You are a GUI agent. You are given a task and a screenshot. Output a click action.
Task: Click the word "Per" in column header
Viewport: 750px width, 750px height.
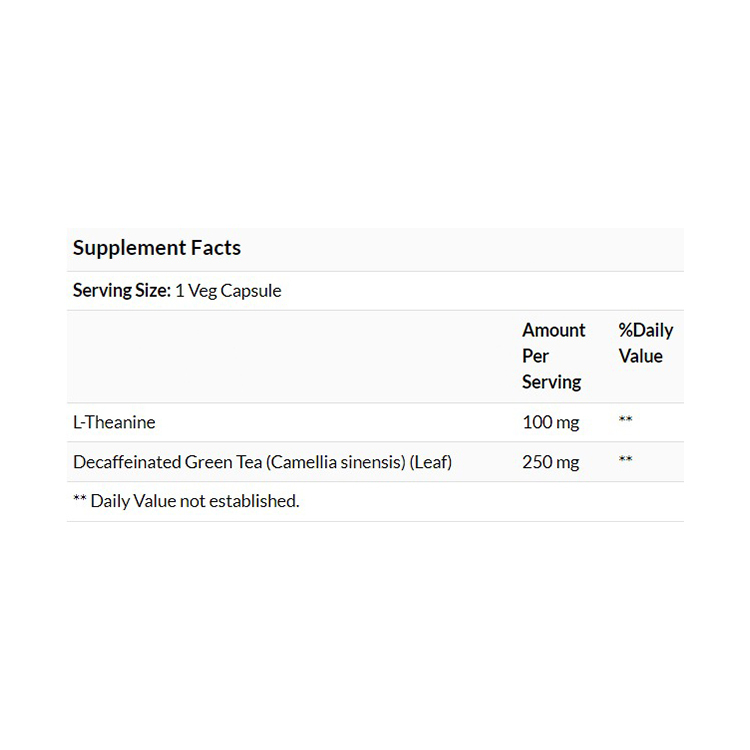[535, 356]
